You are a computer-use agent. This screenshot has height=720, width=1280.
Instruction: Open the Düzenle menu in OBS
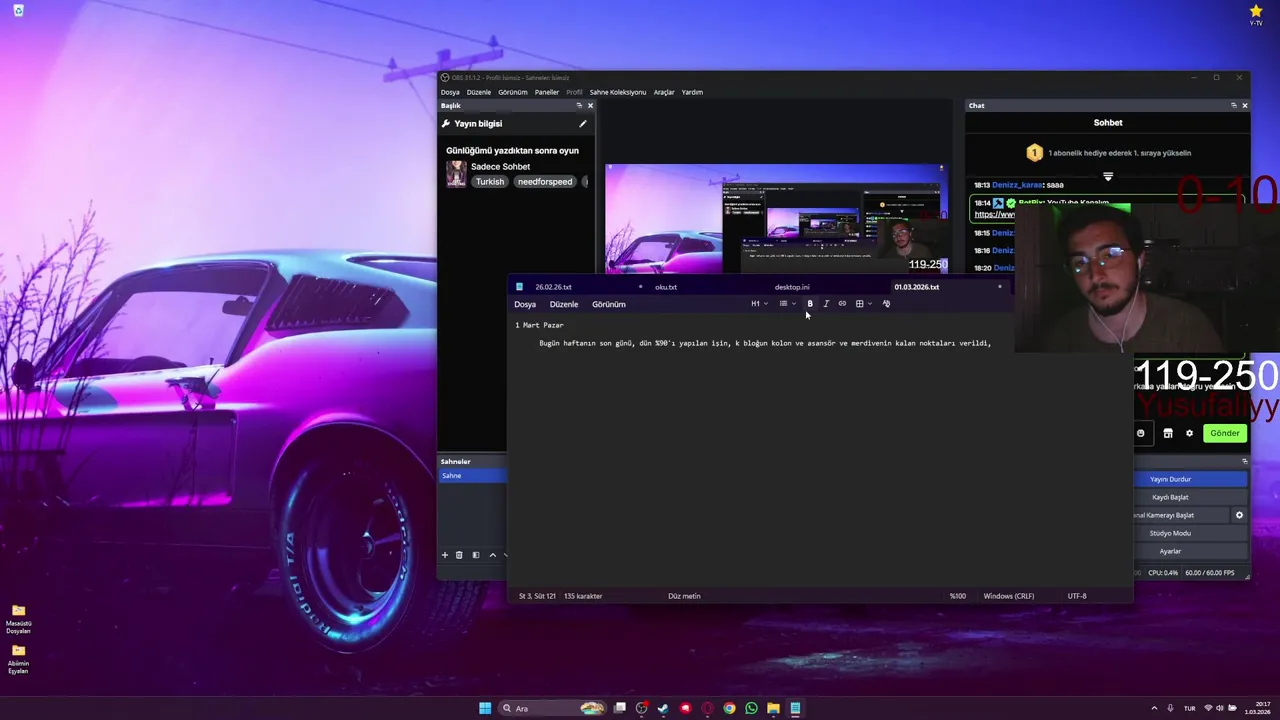479,92
